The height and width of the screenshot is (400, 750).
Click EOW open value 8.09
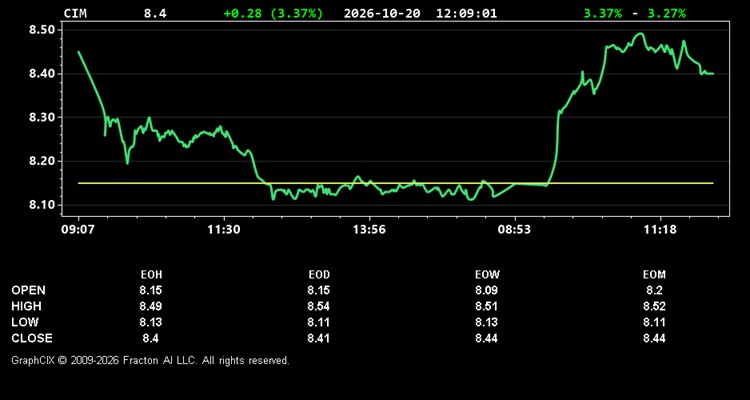pyautogui.click(x=486, y=290)
